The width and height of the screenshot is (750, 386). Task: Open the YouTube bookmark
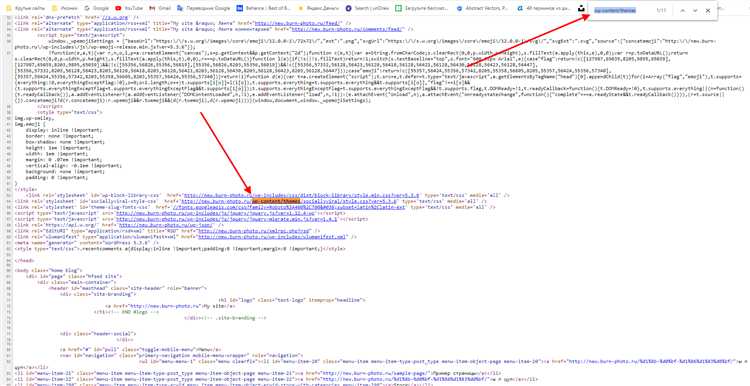129,9
